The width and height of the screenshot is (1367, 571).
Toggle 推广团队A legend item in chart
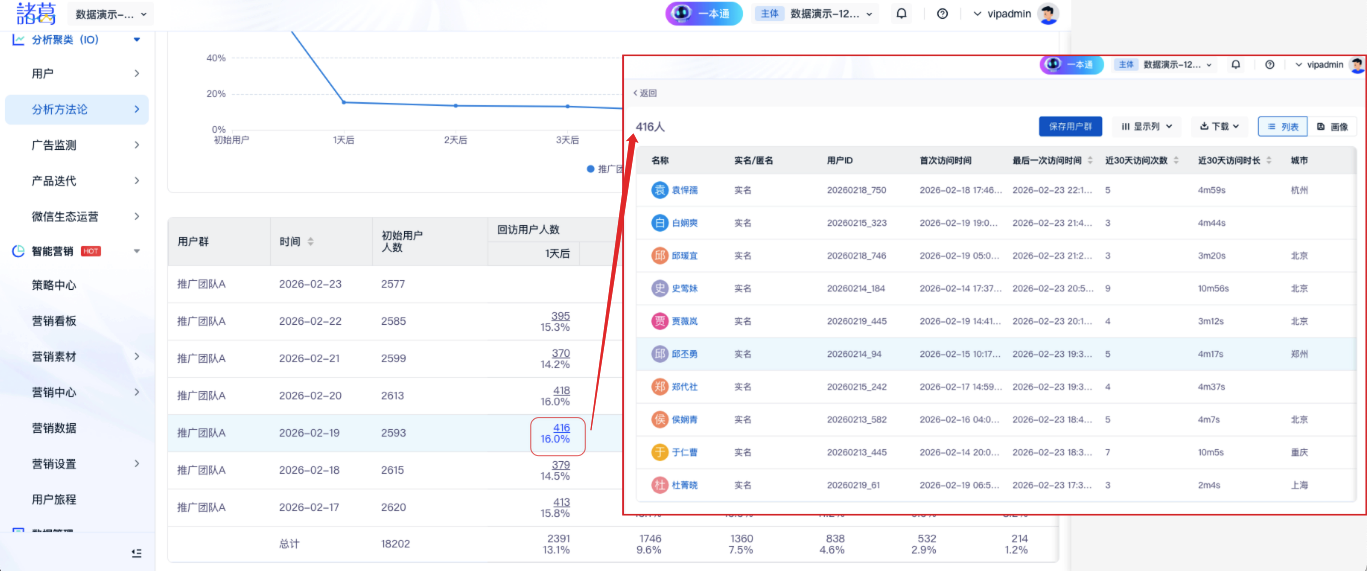tap(604, 169)
